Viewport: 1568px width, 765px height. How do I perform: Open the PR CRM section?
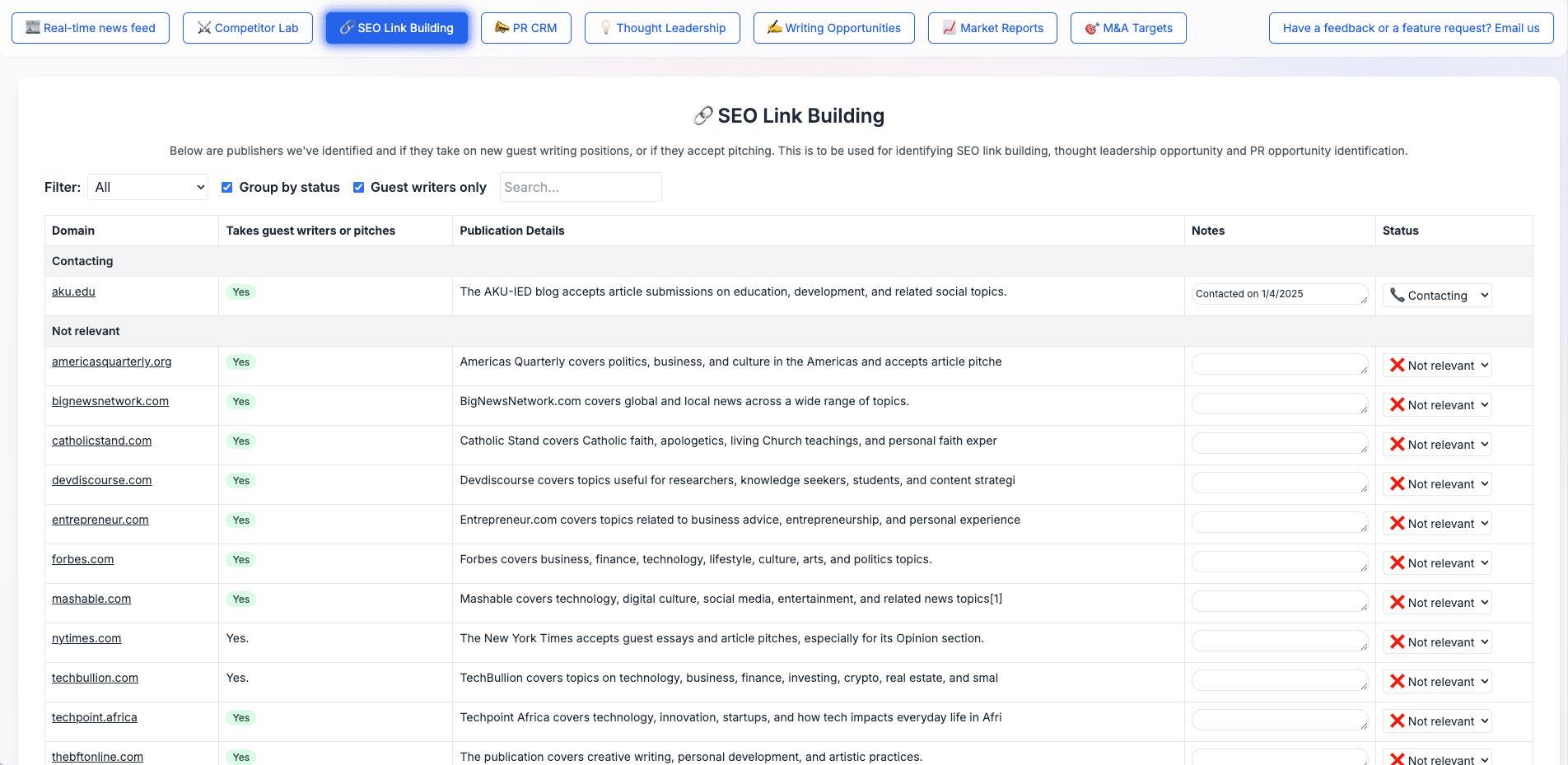click(526, 27)
